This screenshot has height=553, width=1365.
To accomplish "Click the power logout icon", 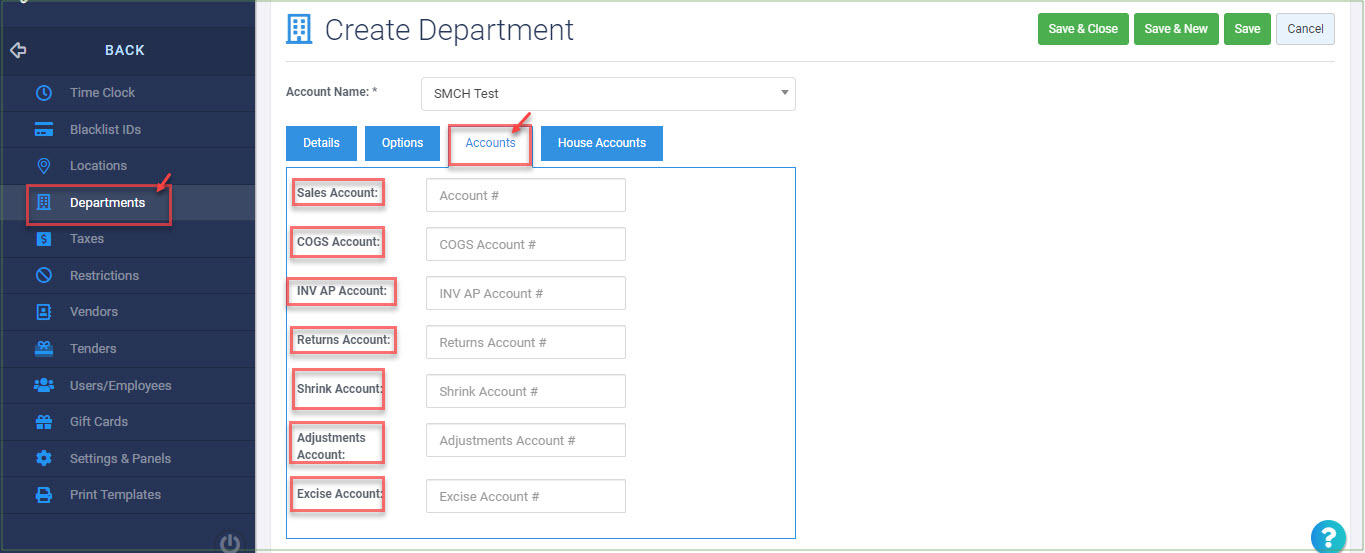I will click(x=230, y=543).
